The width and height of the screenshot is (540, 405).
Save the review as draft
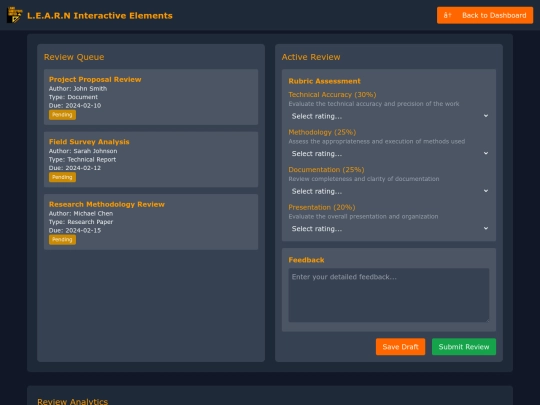point(400,347)
